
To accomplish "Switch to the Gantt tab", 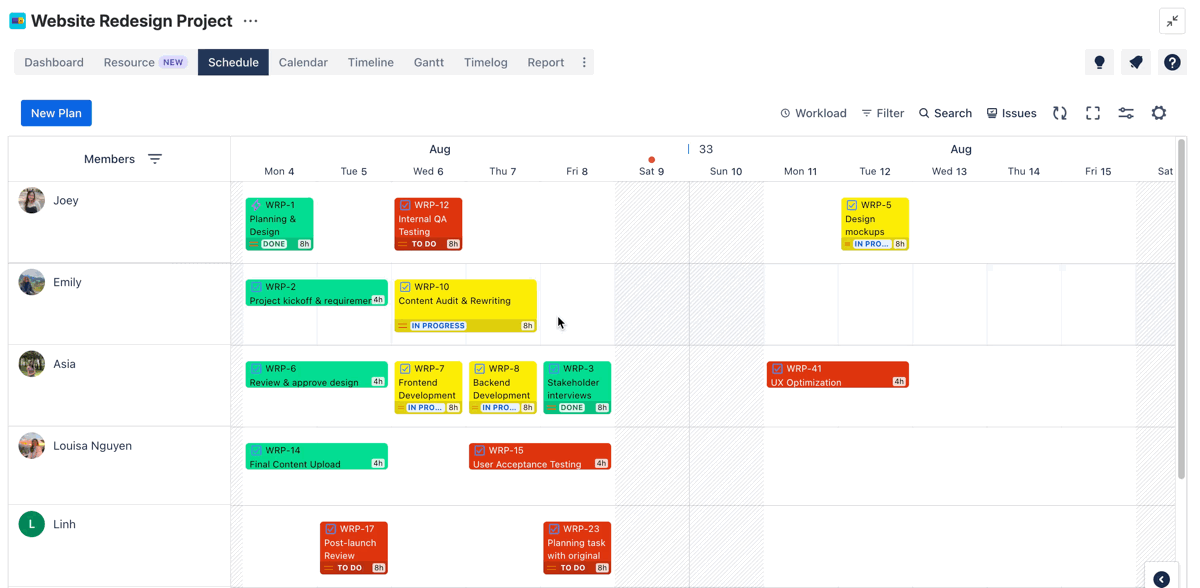I will click(428, 62).
